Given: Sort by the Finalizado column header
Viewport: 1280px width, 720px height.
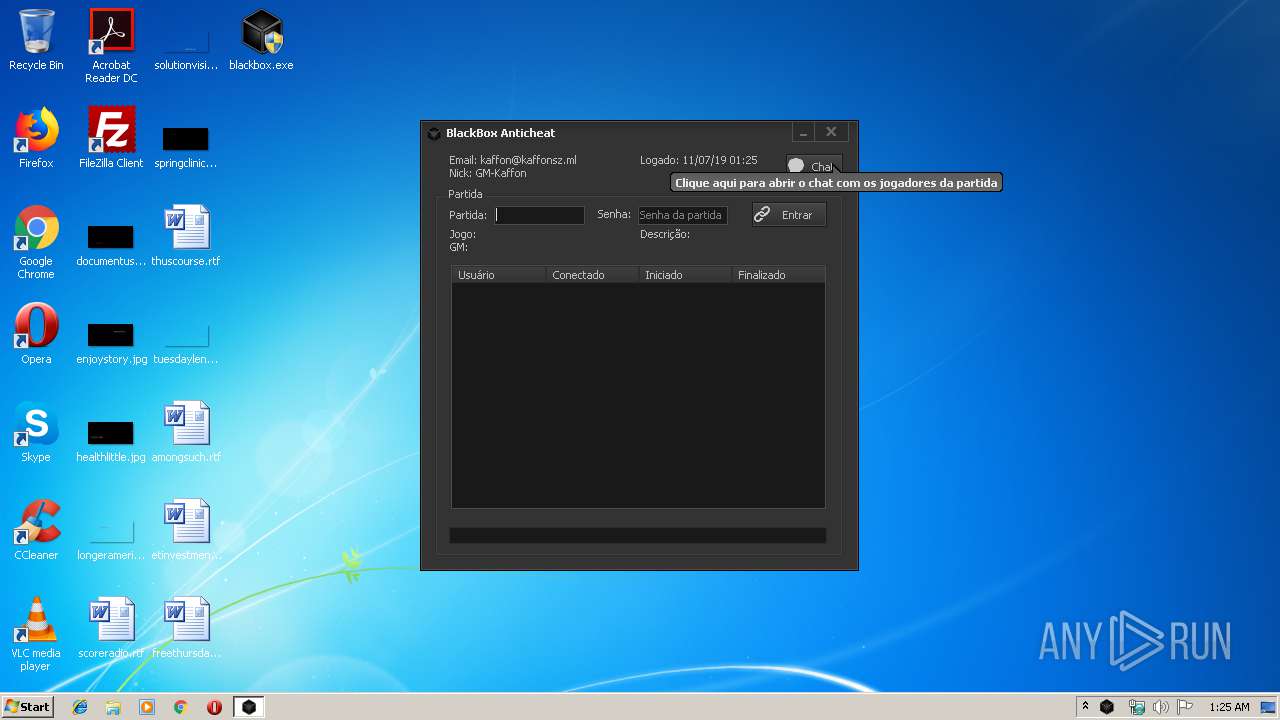Looking at the screenshot, I should [778, 275].
